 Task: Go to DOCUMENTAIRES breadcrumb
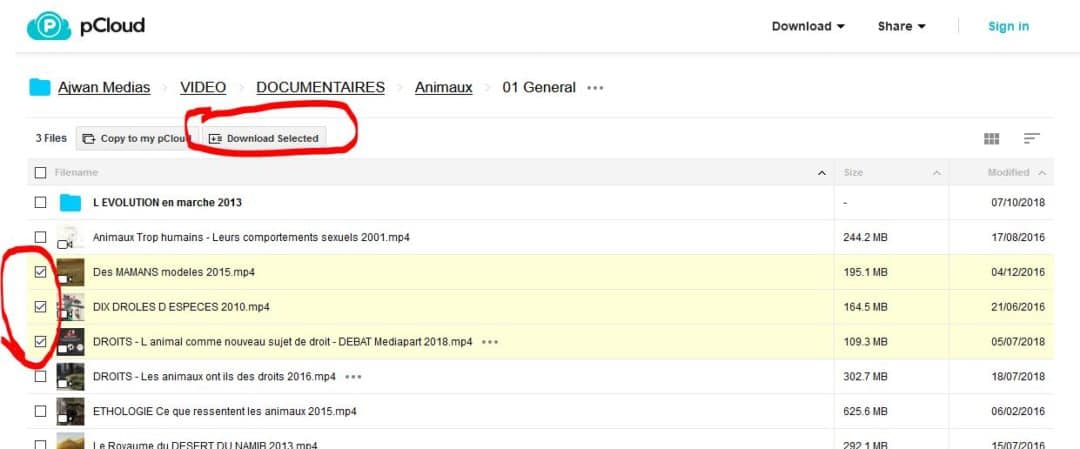point(320,87)
